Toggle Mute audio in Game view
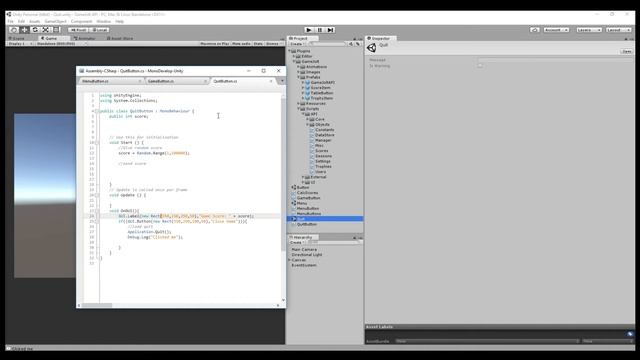The width and height of the screenshot is (640, 360). pyautogui.click(x=241, y=44)
